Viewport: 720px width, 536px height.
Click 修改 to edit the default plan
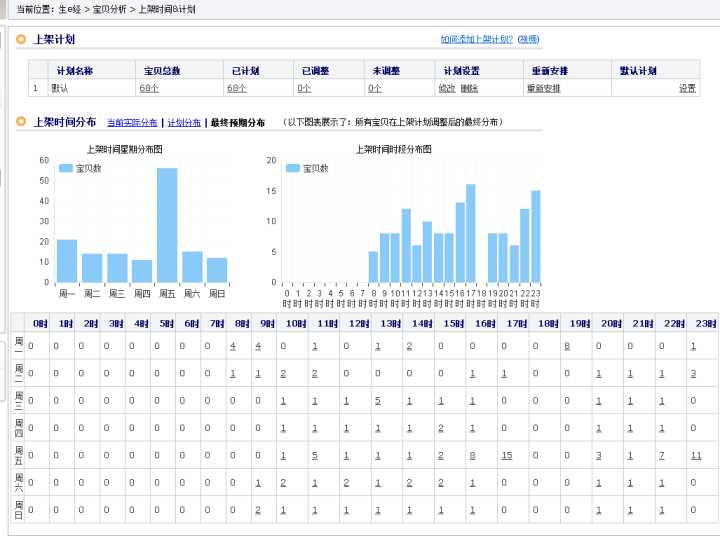point(447,88)
